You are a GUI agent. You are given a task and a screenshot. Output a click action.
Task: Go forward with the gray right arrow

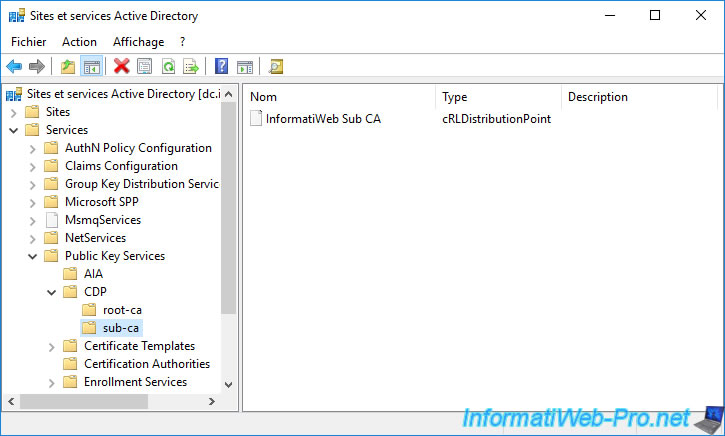(37, 67)
